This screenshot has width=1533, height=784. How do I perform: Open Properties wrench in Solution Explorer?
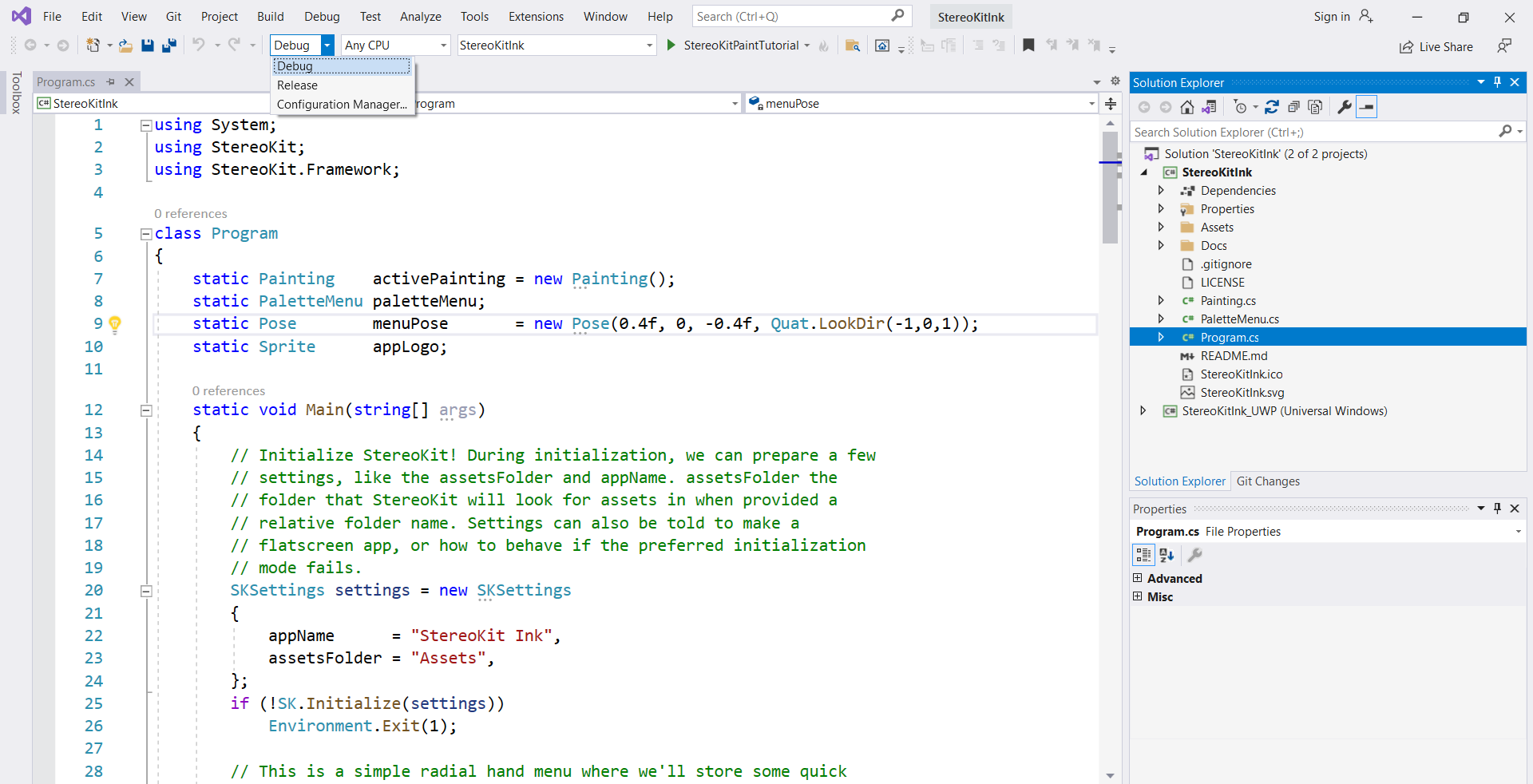coord(1345,107)
